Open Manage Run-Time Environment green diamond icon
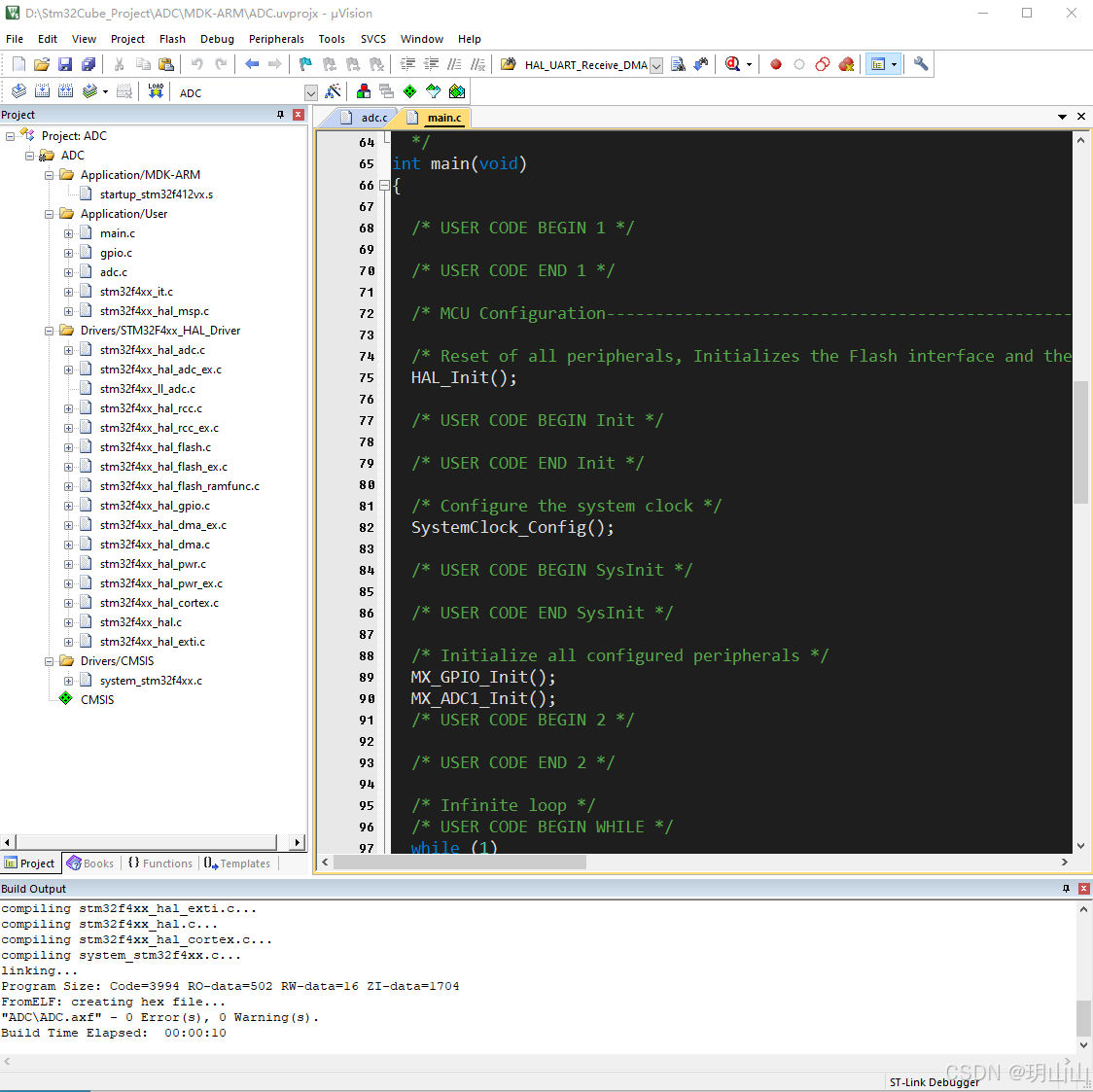 tap(410, 91)
